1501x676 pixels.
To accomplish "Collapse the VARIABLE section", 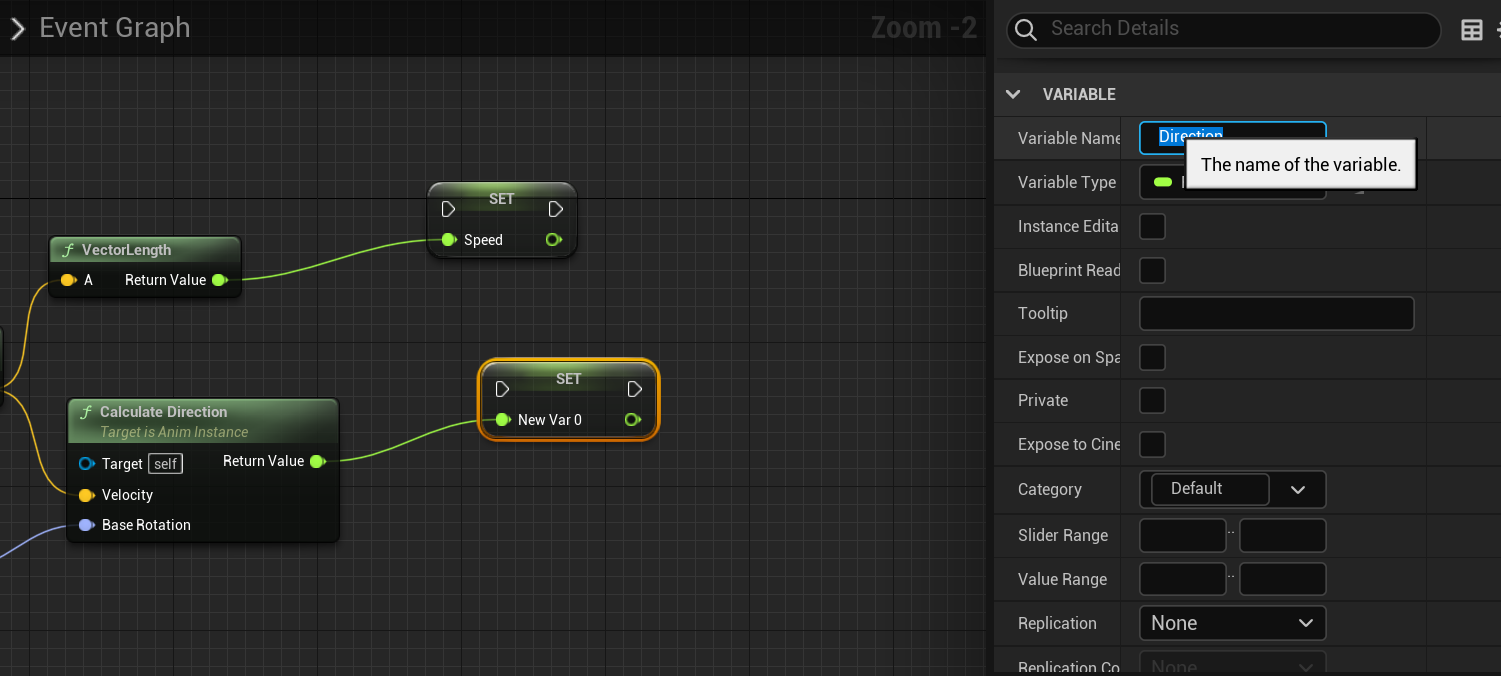I will tap(1013, 94).
